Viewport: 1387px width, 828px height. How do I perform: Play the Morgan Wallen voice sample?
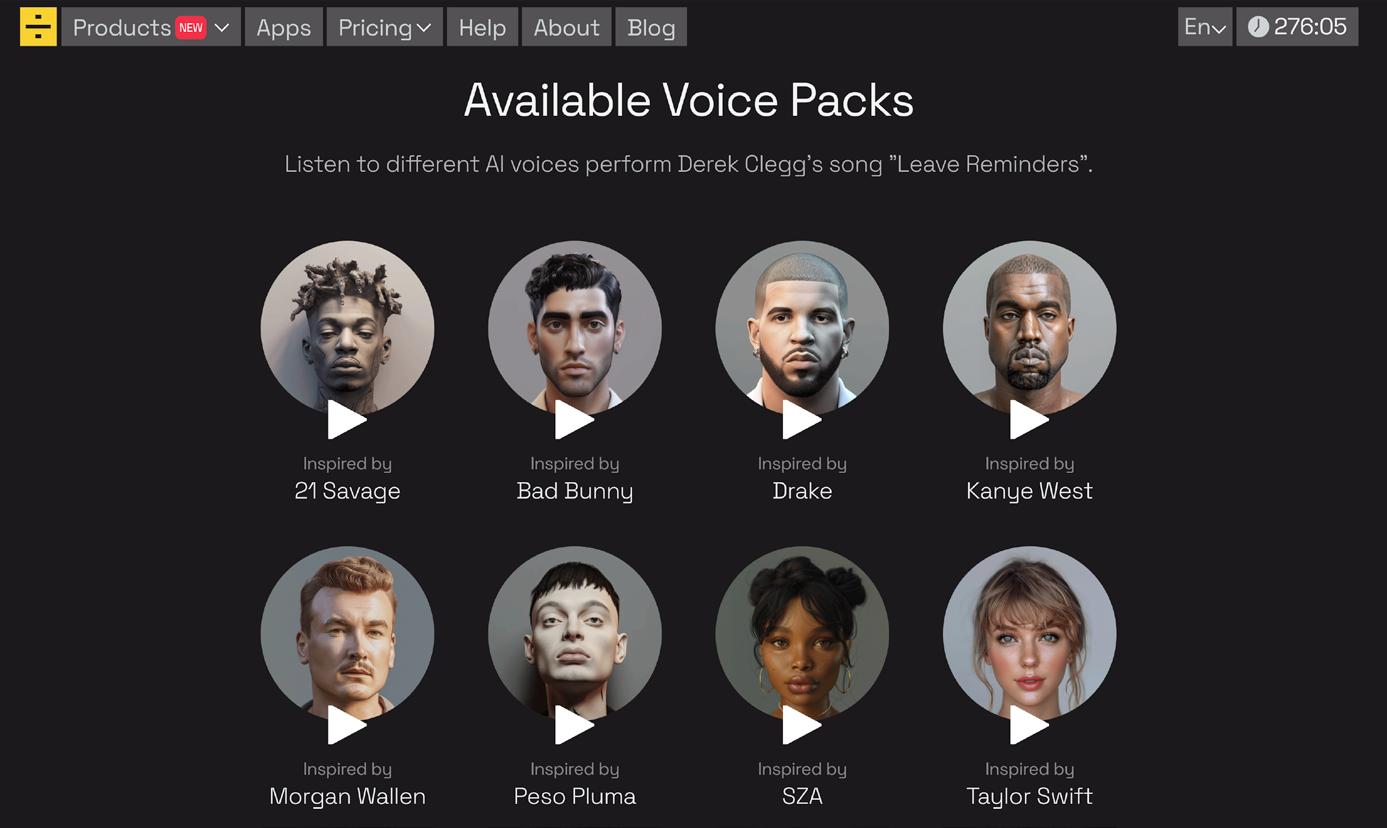click(x=346, y=725)
